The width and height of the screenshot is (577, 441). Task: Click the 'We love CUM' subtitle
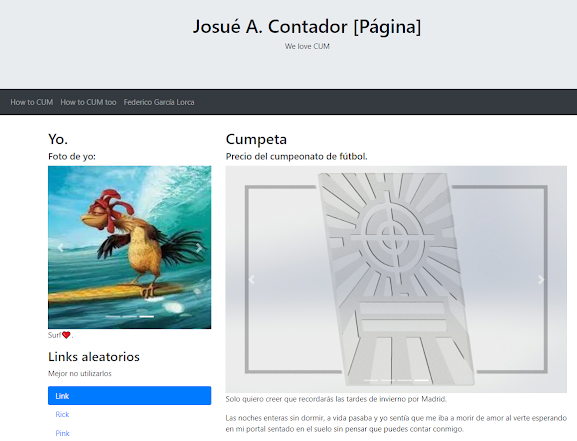(307, 46)
